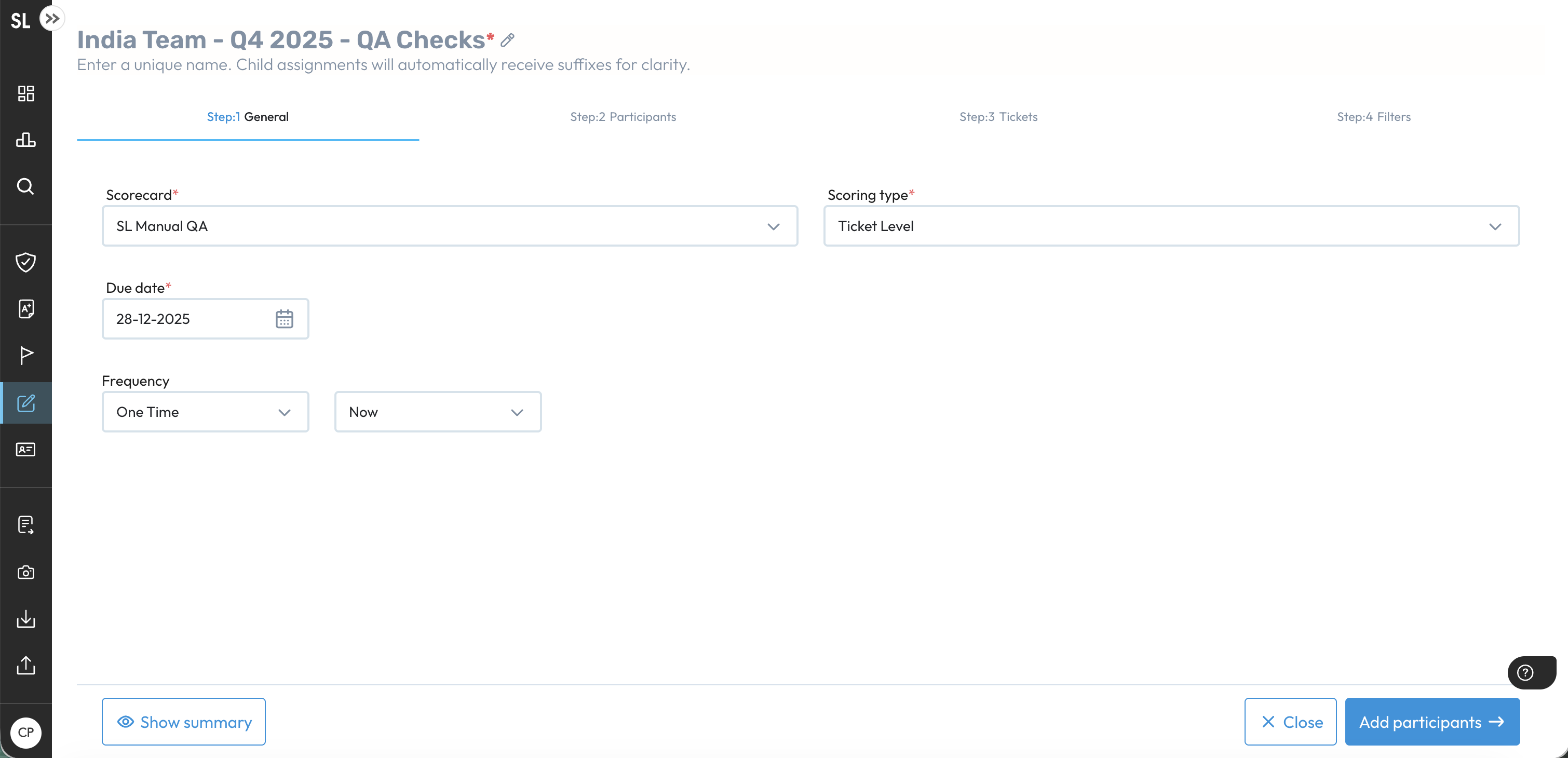The height and width of the screenshot is (758, 1568).
Task: Click the flag icon in sidebar
Action: pyautogui.click(x=25, y=355)
